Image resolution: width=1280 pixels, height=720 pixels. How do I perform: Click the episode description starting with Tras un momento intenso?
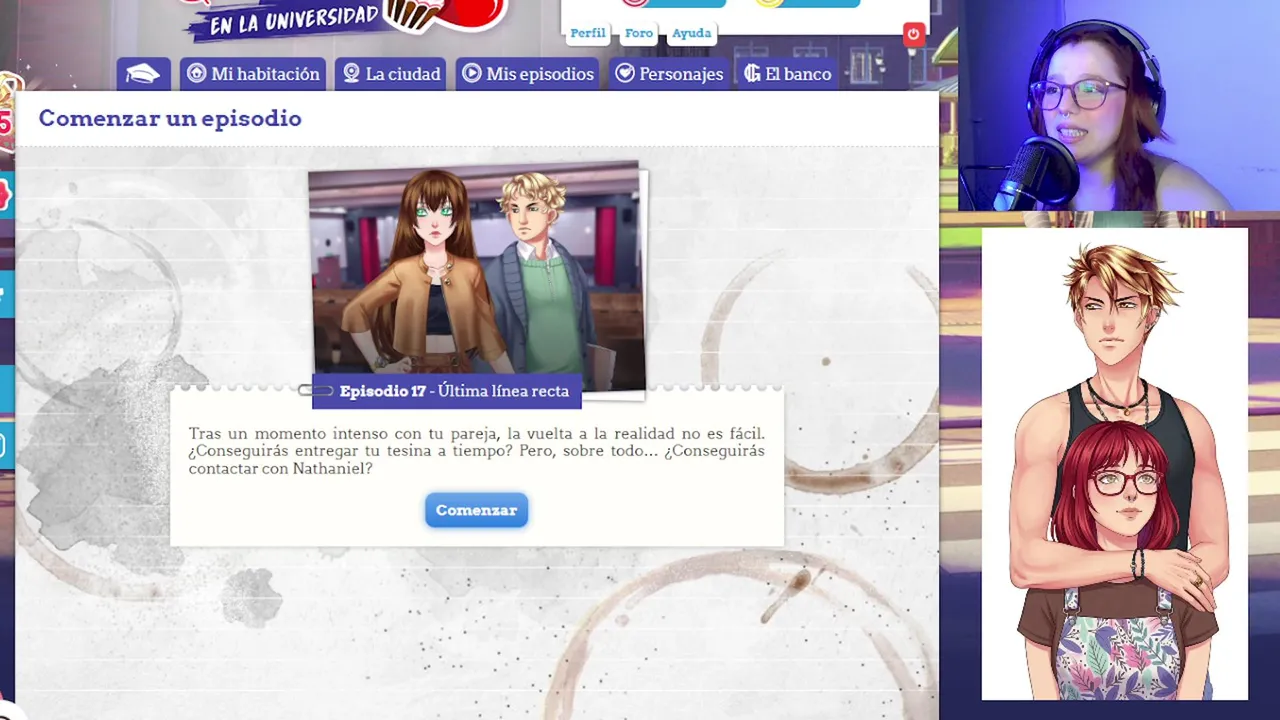(476, 451)
